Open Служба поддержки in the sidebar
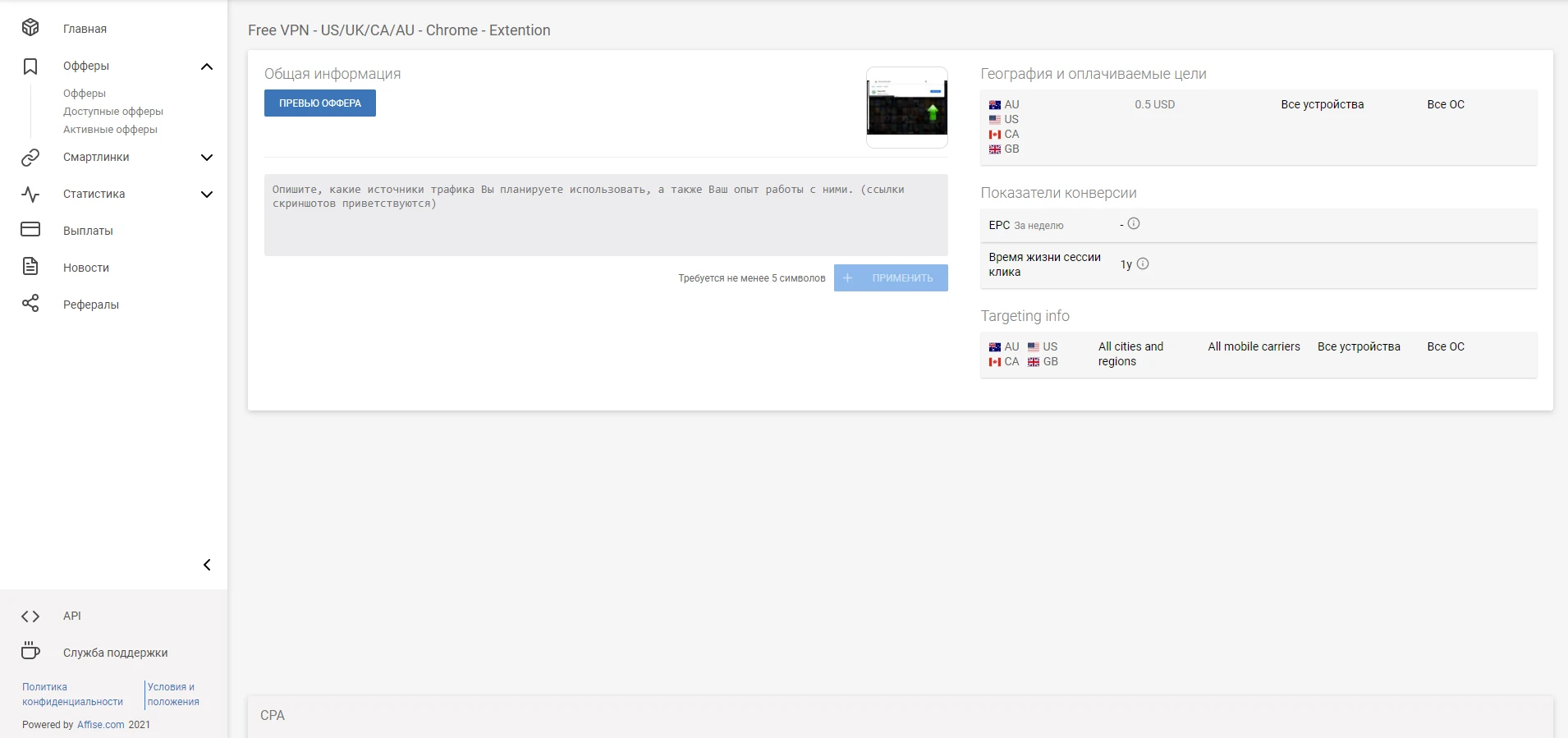Image resolution: width=1568 pixels, height=738 pixels. (x=116, y=653)
